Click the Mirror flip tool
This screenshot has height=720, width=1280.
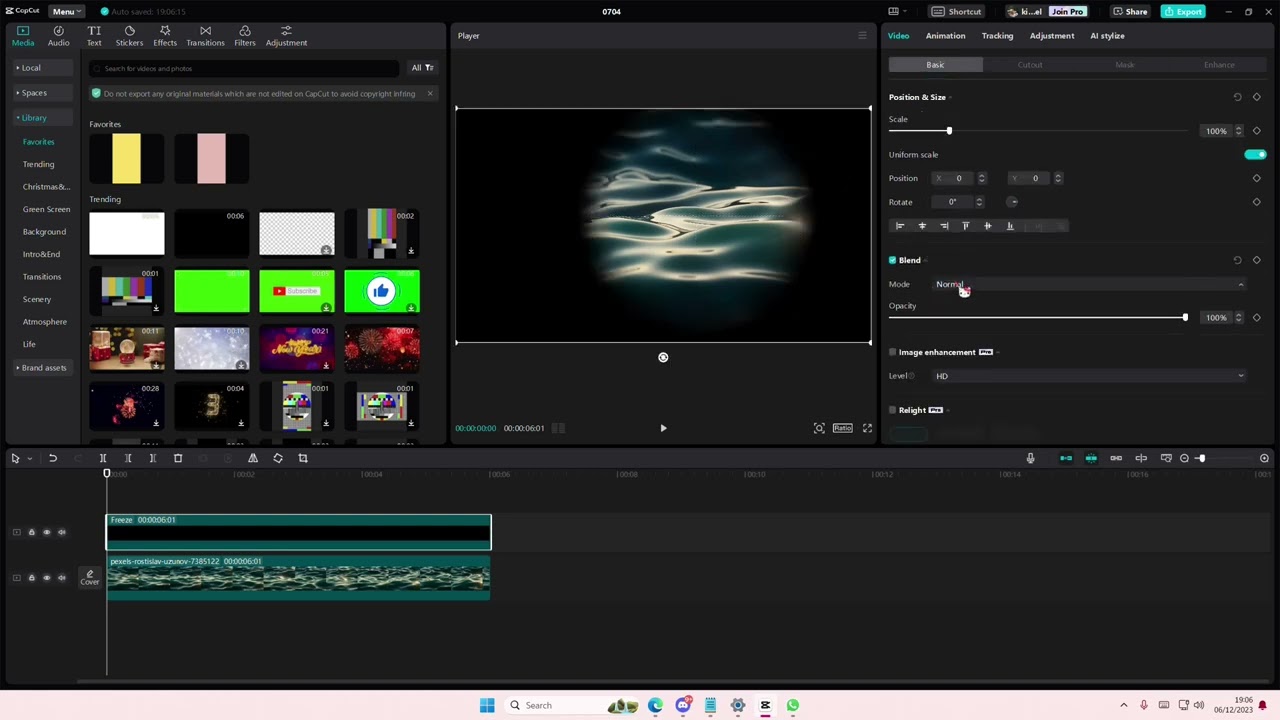(253, 458)
